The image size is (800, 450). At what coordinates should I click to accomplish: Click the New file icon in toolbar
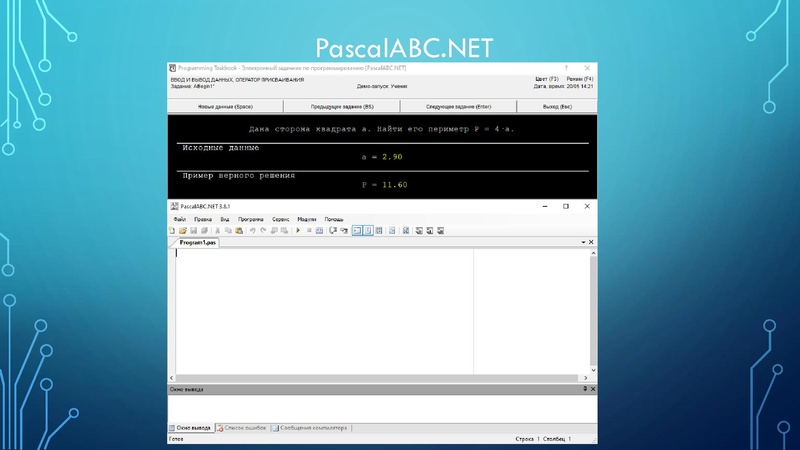172,230
